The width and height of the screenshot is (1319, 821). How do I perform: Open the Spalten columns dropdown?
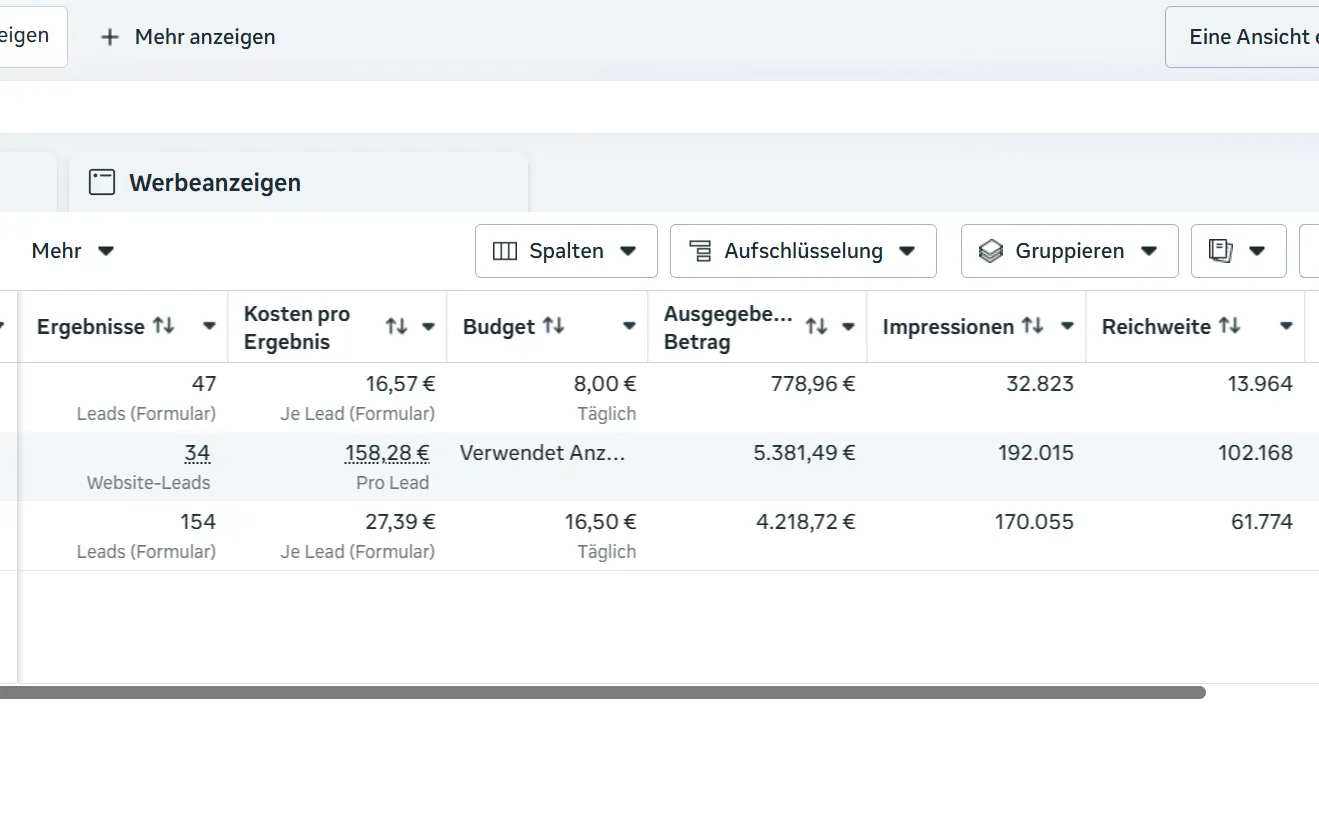[x=566, y=251]
